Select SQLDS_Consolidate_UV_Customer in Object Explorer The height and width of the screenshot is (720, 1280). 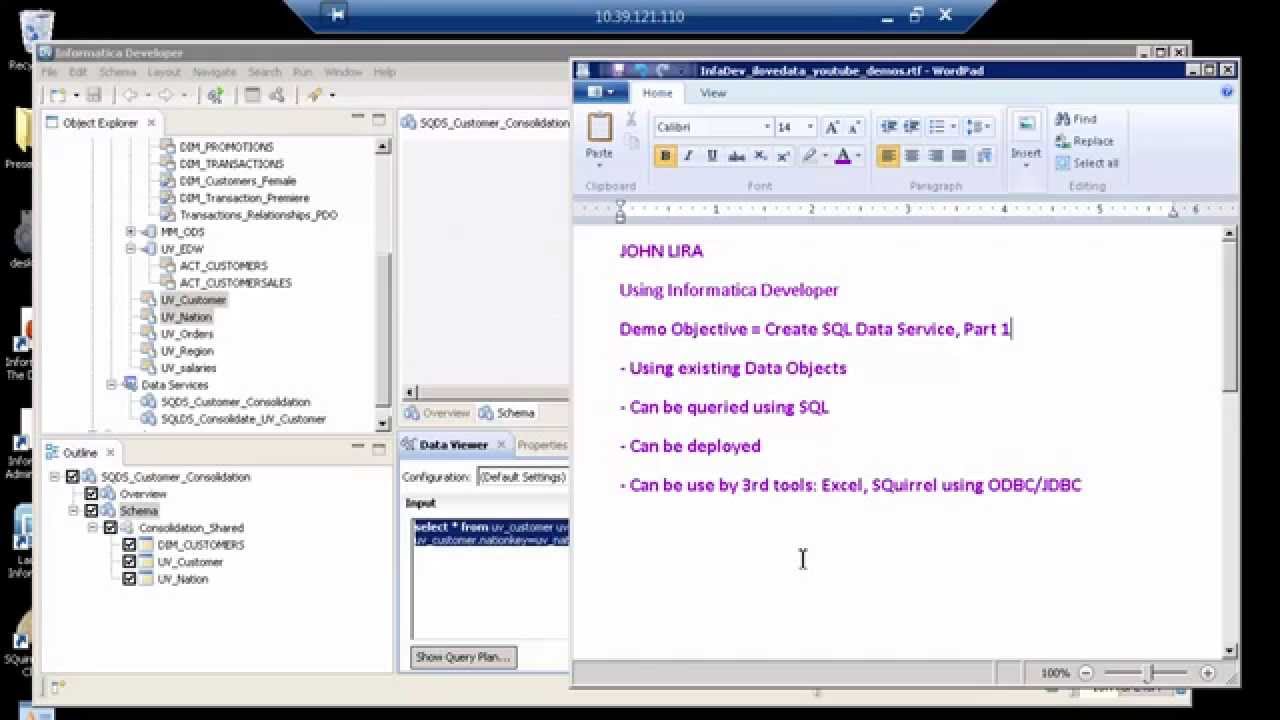pyautogui.click(x=243, y=419)
